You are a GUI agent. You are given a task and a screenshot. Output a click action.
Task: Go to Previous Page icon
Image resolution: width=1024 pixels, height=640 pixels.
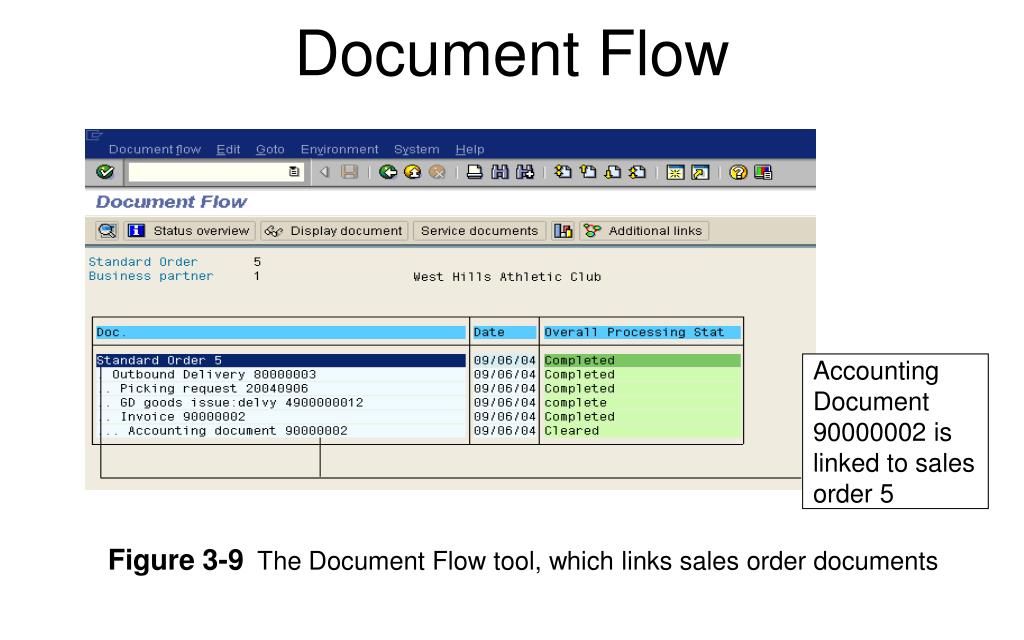pyautogui.click(x=588, y=172)
